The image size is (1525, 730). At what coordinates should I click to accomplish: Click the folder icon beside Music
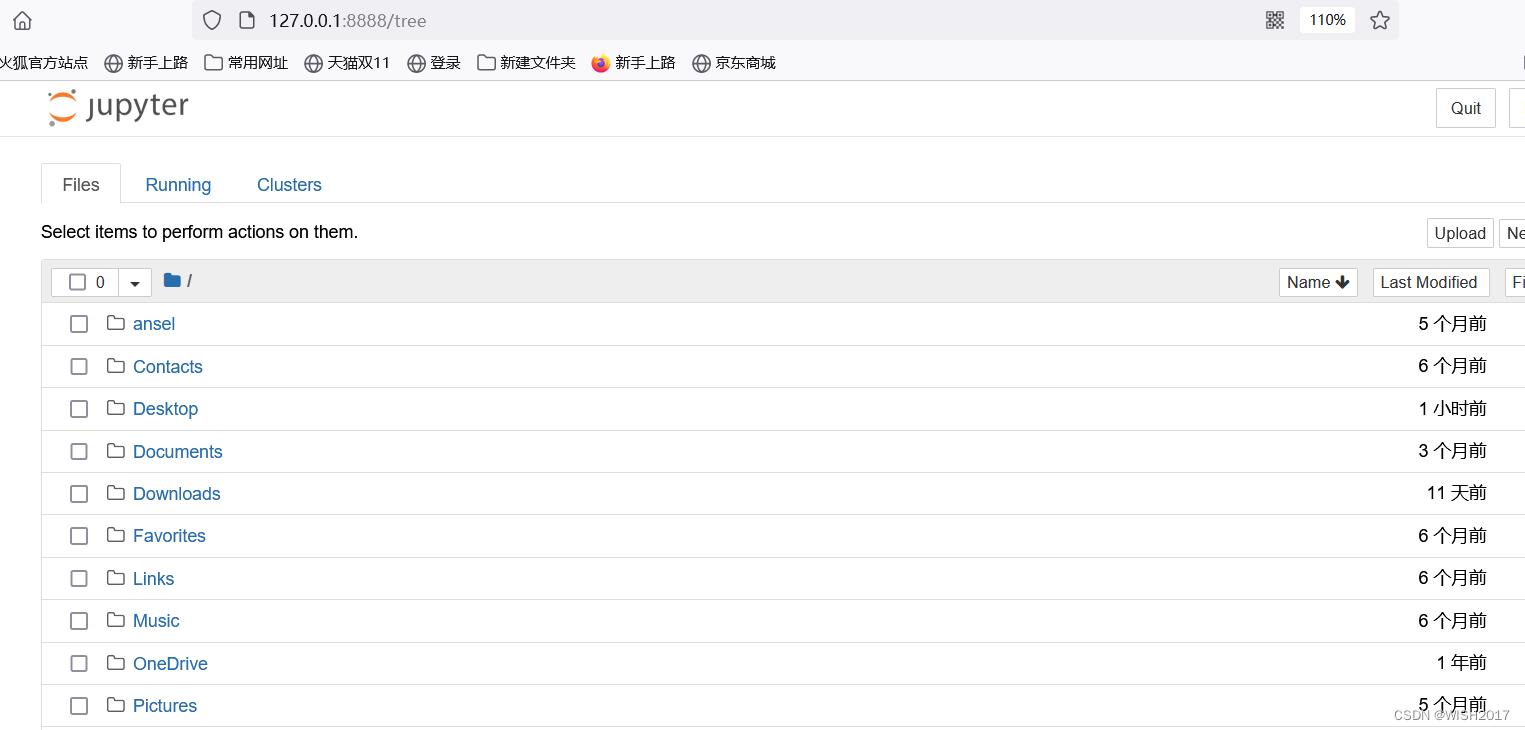pos(116,620)
